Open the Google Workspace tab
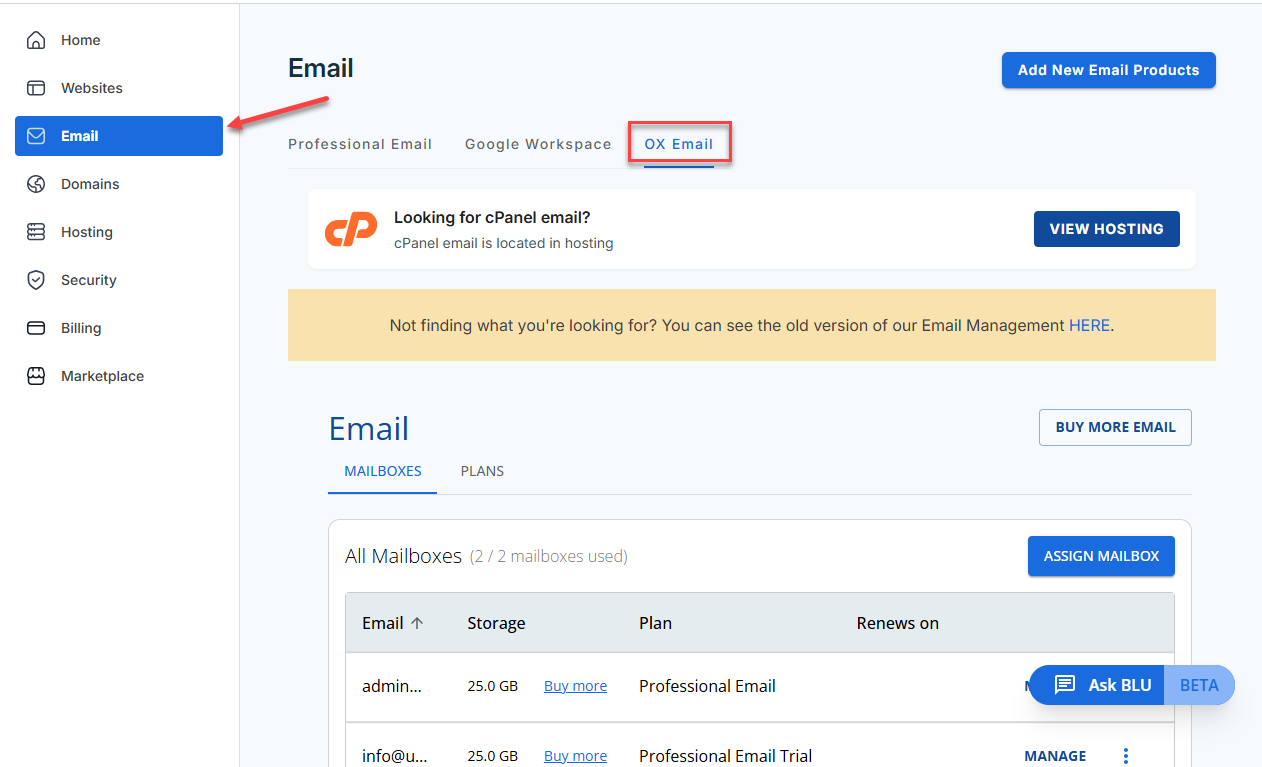This screenshot has height=767, width=1262. (538, 144)
